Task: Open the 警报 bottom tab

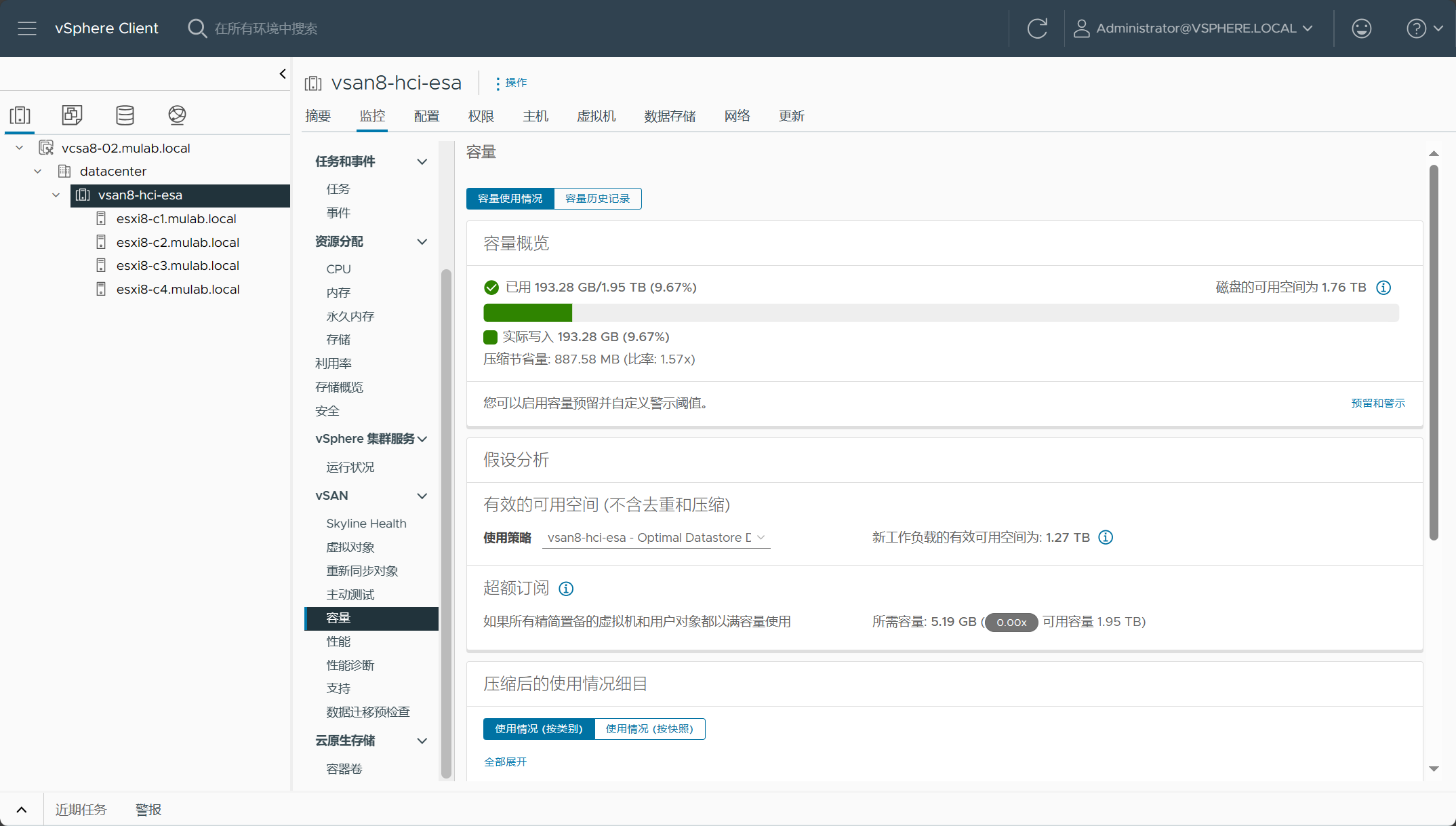Action: [148, 810]
